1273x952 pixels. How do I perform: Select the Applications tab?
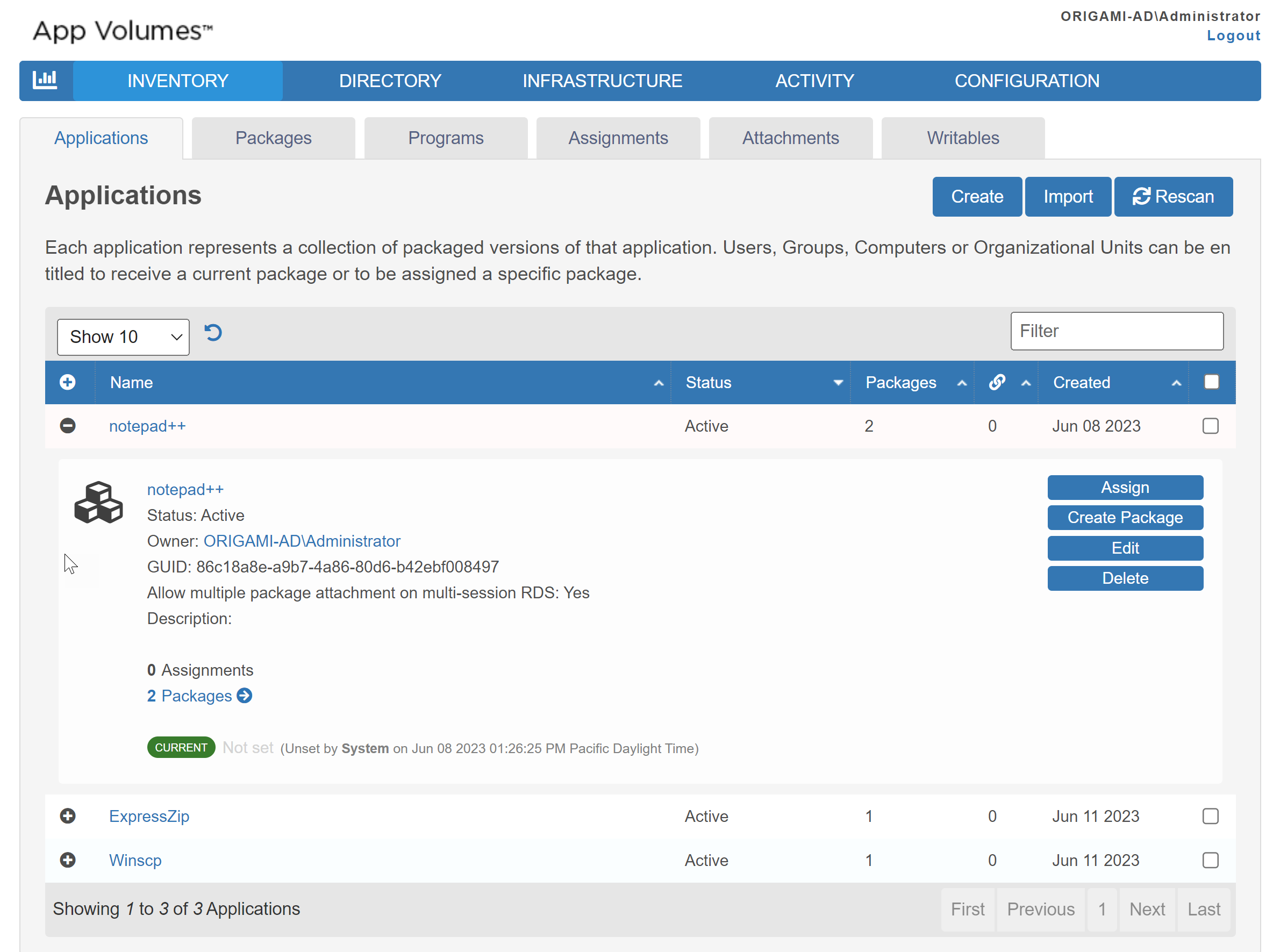[101, 138]
